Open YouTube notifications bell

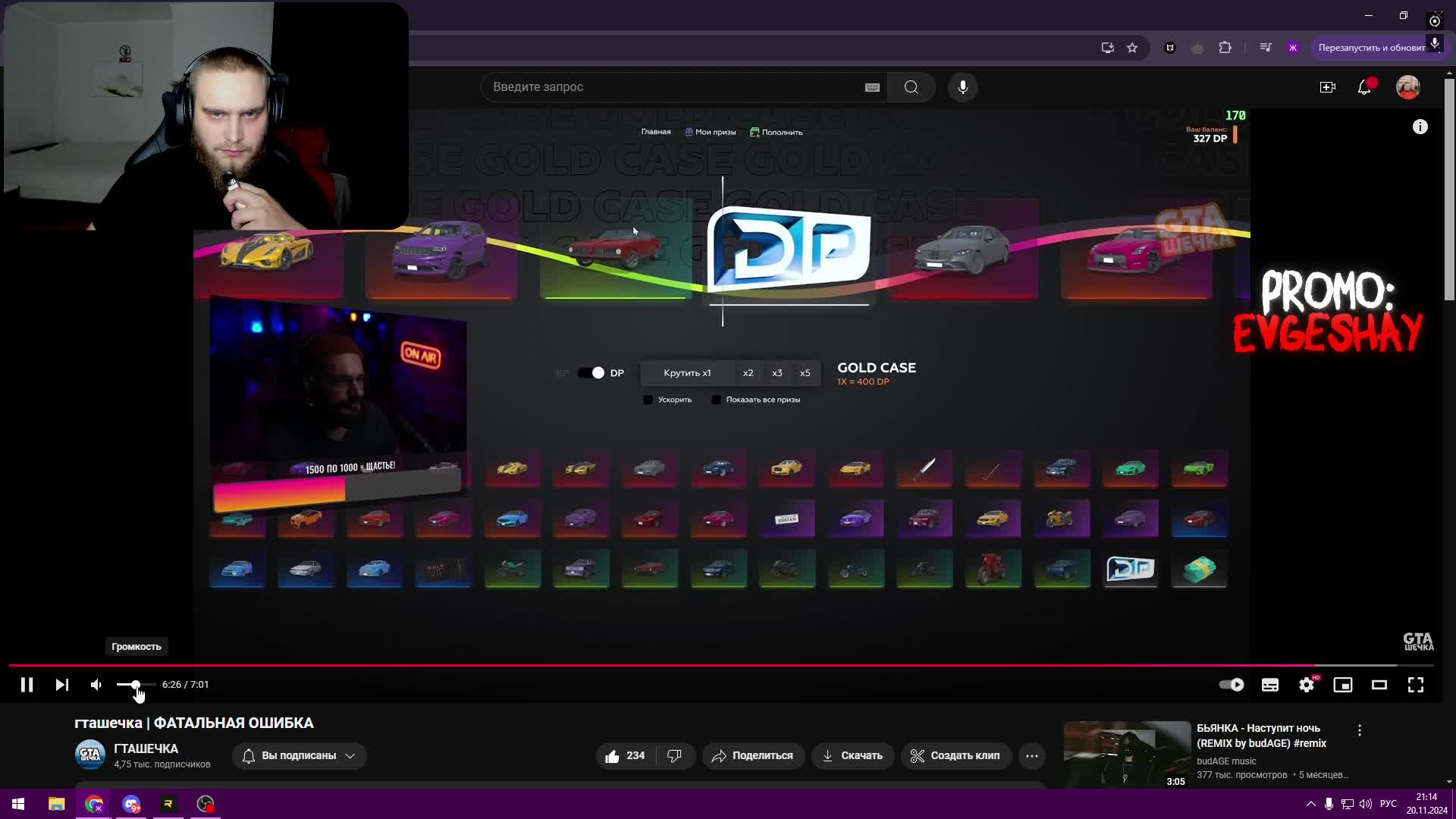click(1364, 87)
